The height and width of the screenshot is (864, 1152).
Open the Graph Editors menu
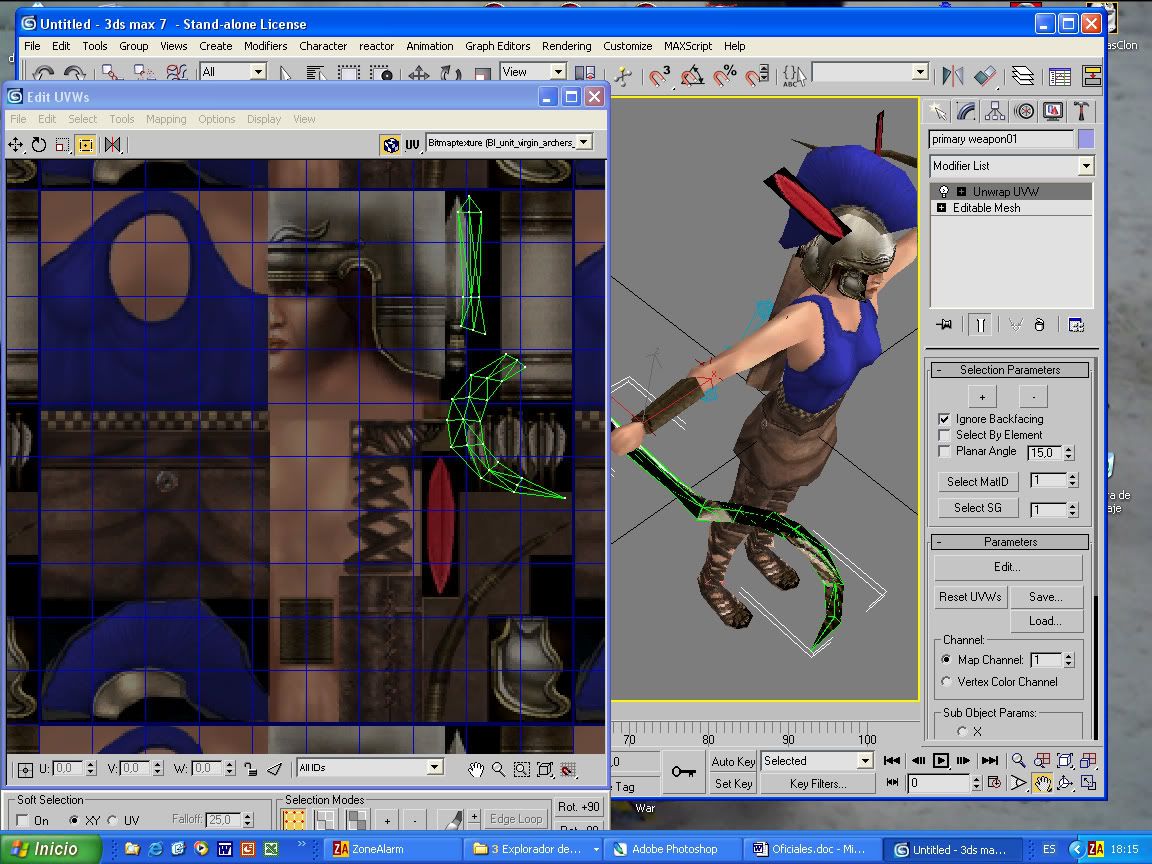(x=497, y=46)
